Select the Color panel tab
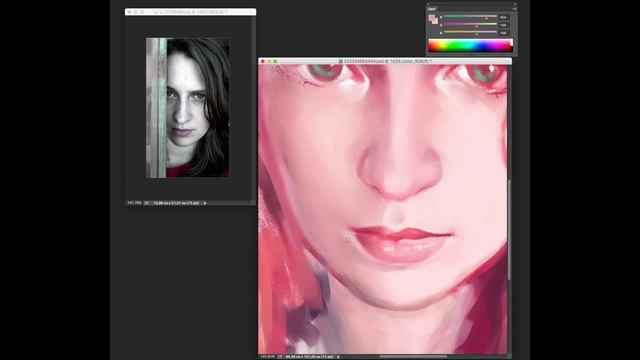Viewport: 640px width, 360px height. click(x=432, y=9)
